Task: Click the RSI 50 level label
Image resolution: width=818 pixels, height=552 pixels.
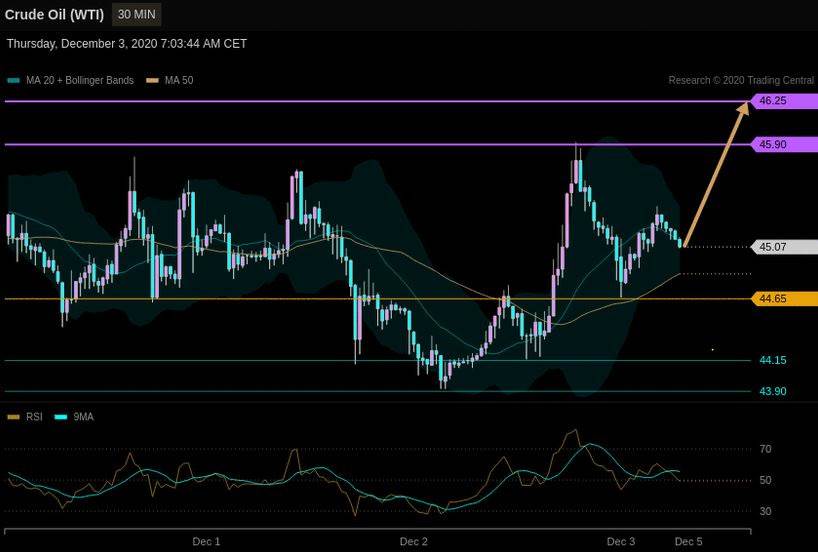Action: point(765,481)
